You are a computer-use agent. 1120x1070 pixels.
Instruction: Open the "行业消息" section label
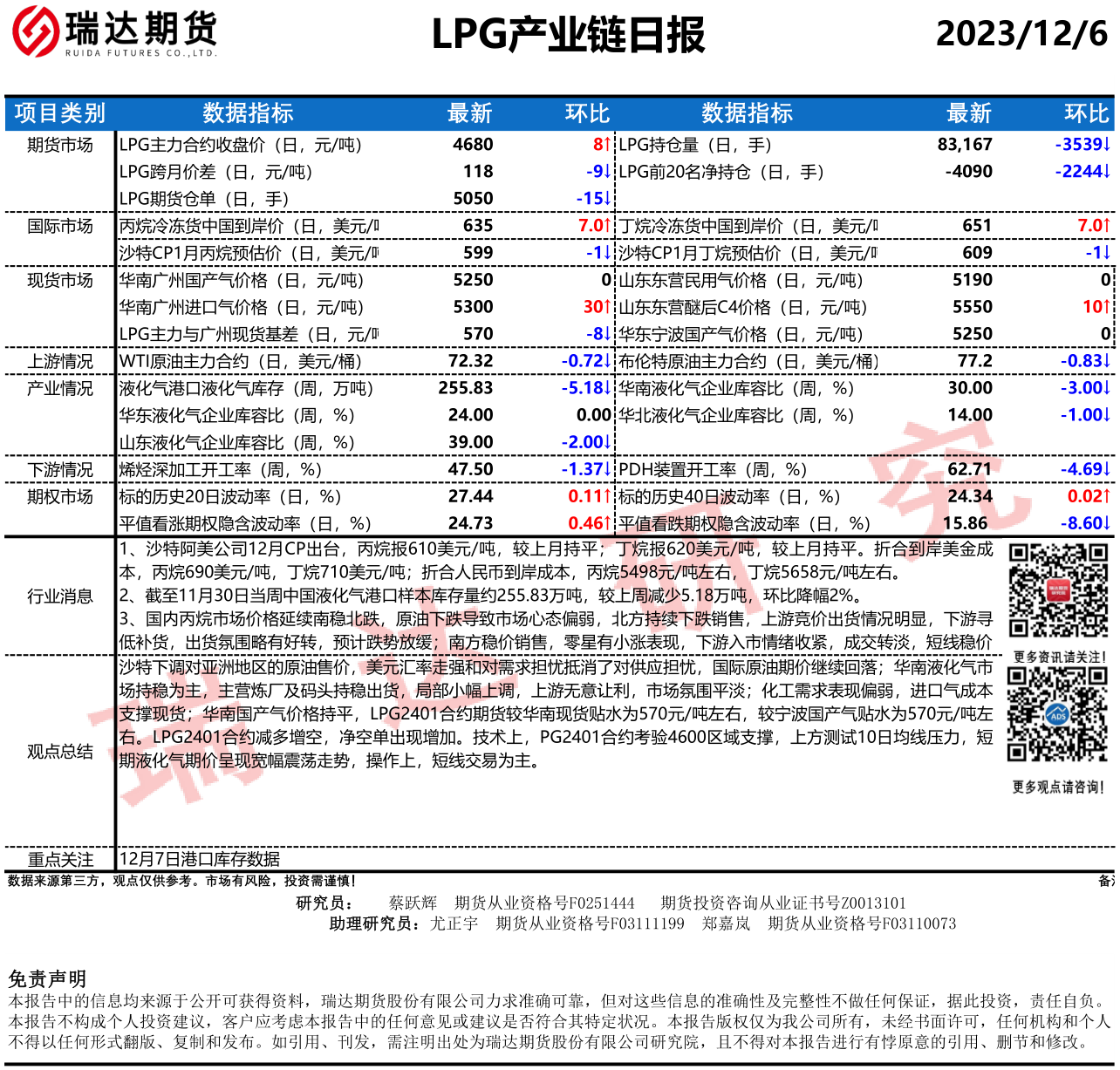[60, 596]
